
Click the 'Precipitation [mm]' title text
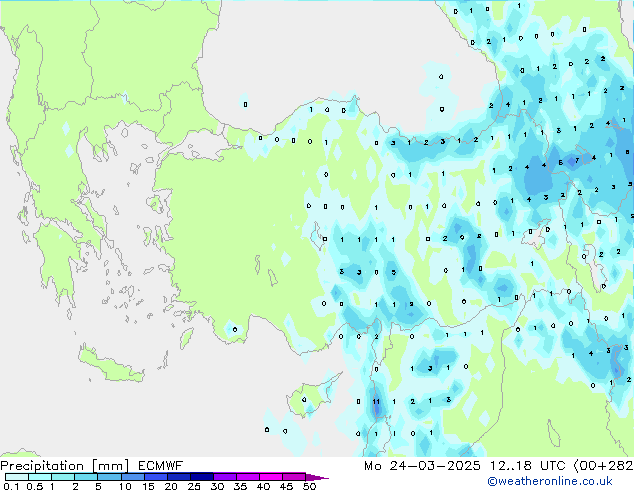pos(64,466)
